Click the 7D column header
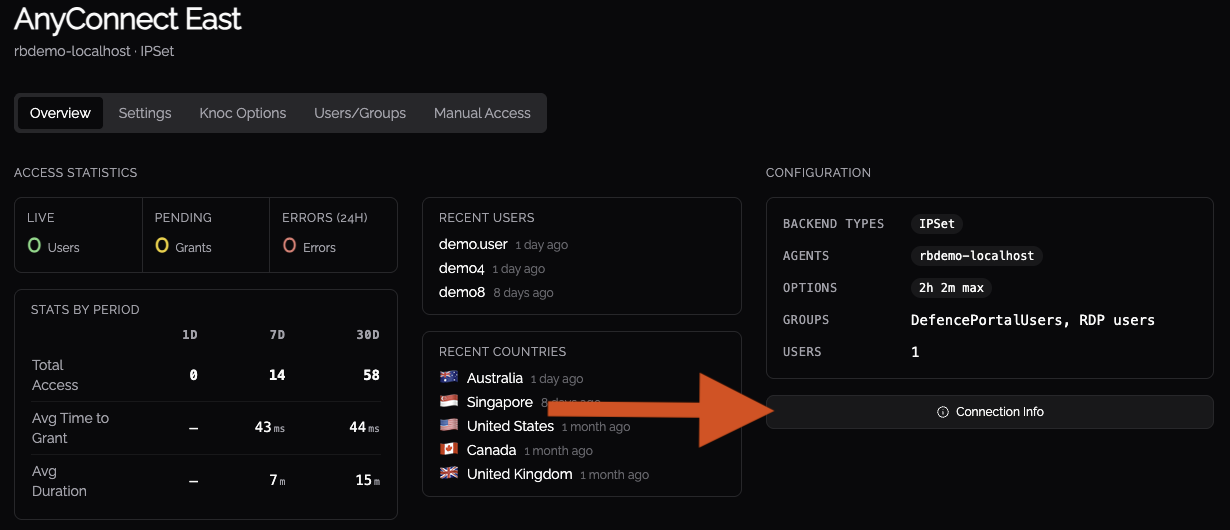This screenshot has height=530, width=1230. click(x=277, y=334)
